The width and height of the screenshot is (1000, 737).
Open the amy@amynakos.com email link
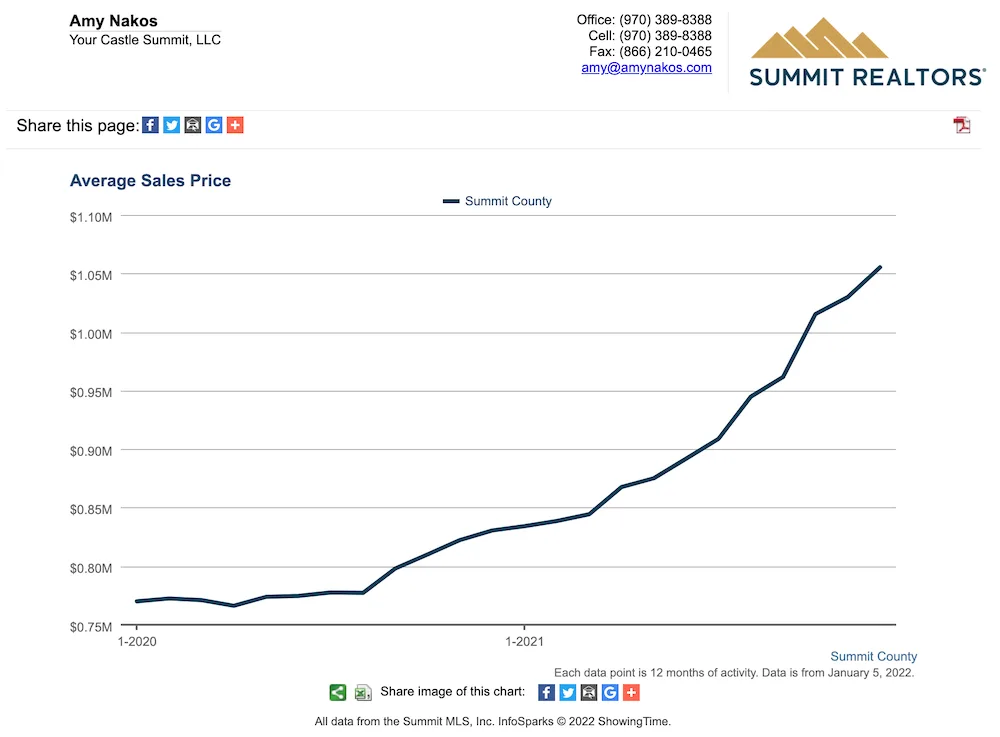tap(646, 68)
